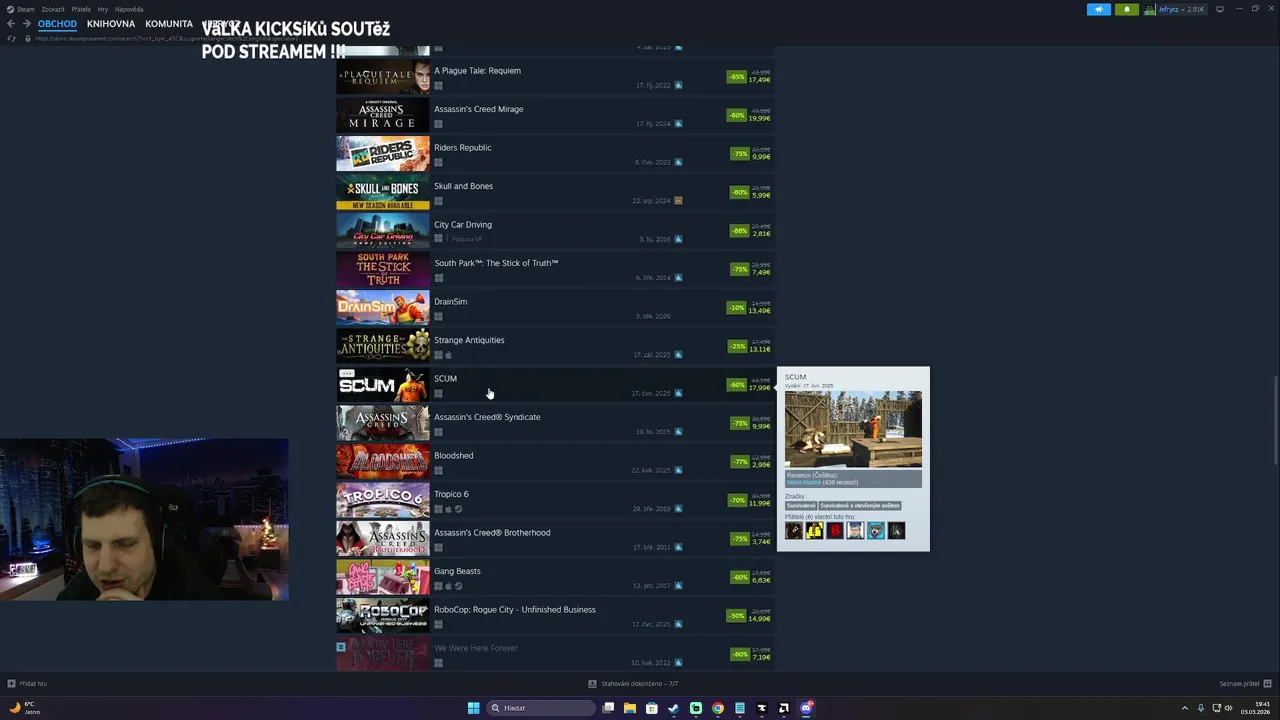Click the DrainSim -10% discount badge
The width and height of the screenshot is (1280, 720).
[737, 308]
